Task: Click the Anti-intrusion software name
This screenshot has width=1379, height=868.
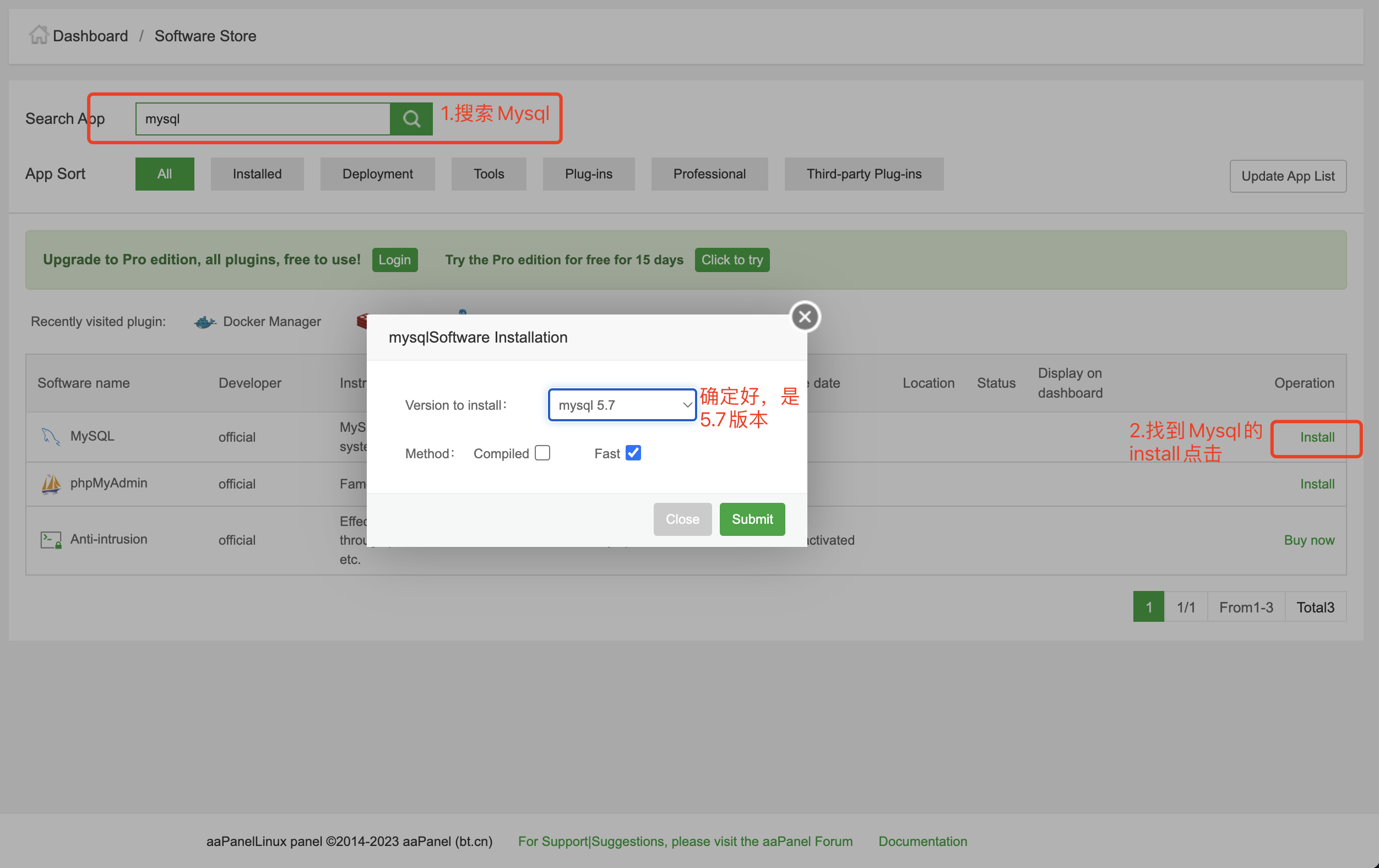Action: click(109, 539)
